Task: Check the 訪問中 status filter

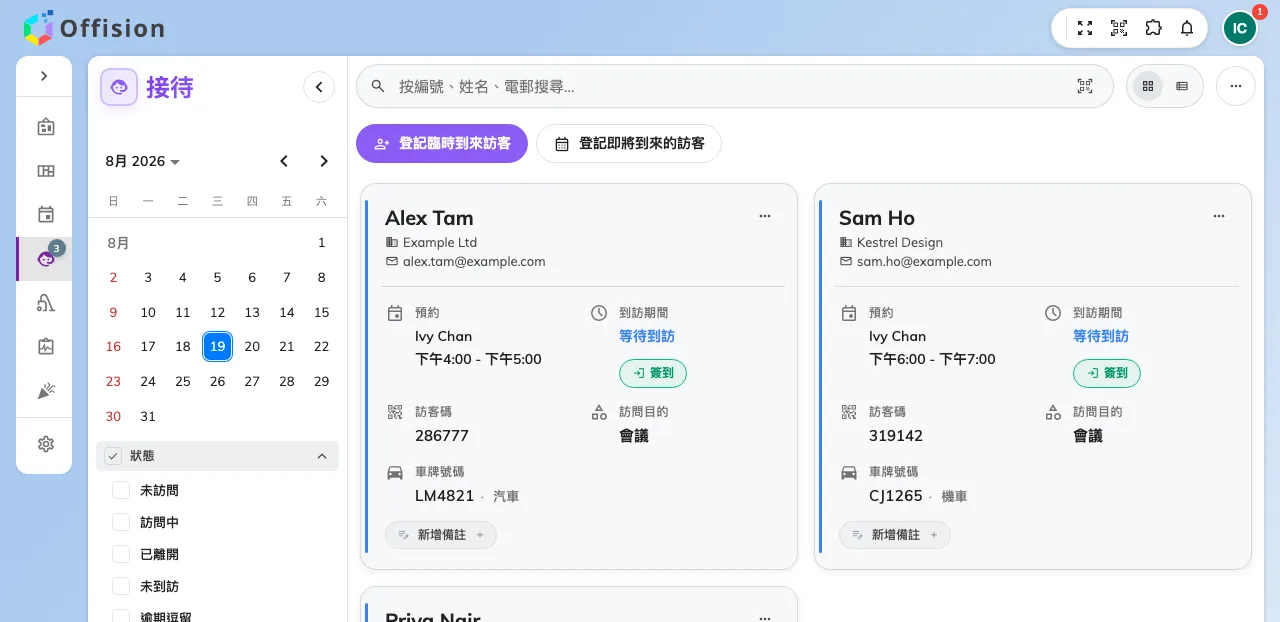Action: 121,522
